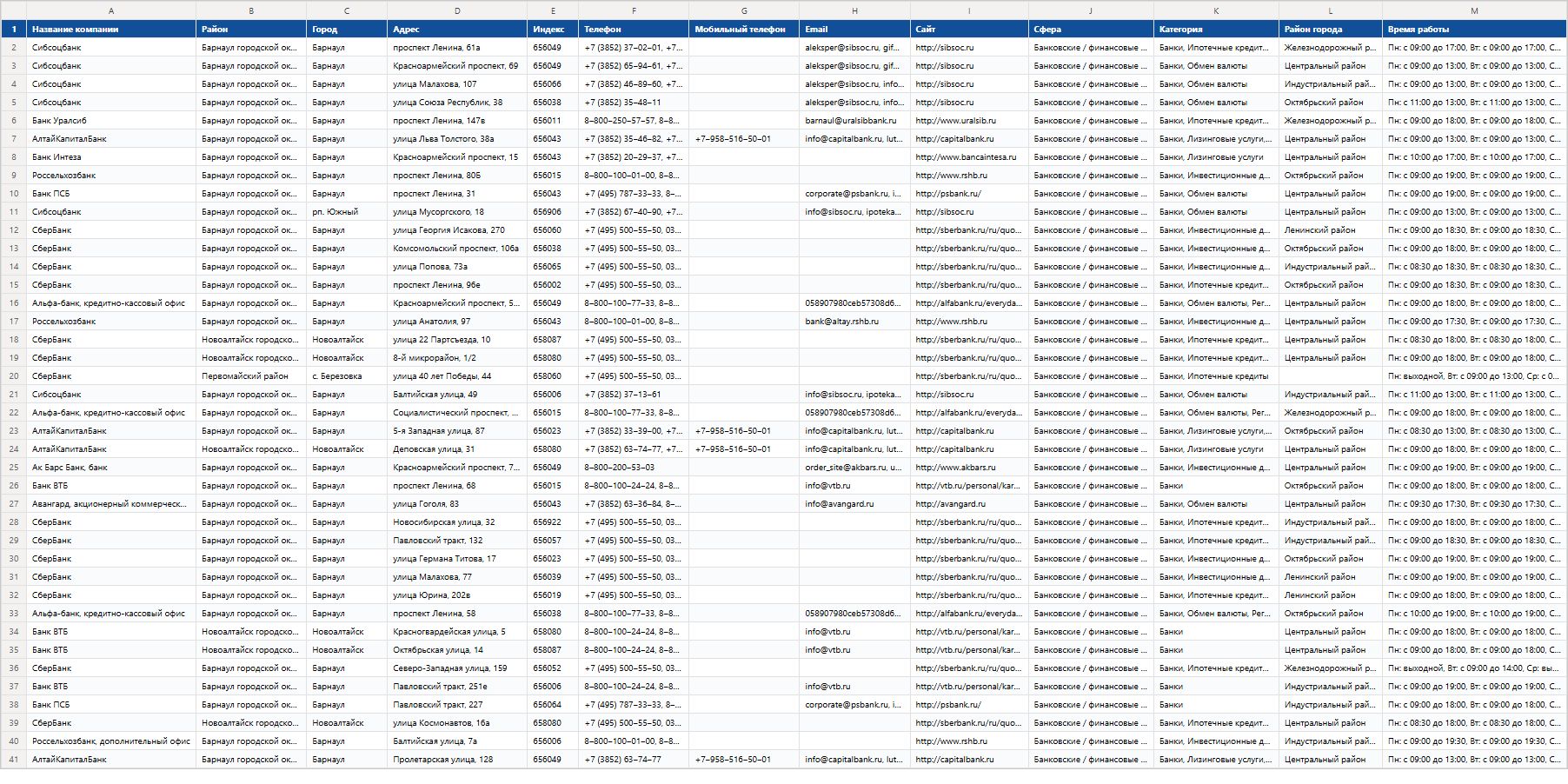Select email cell 'barnaul@uralsibbank.ru'
Viewport: 1568px width, 784px height.
click(854, 120)
